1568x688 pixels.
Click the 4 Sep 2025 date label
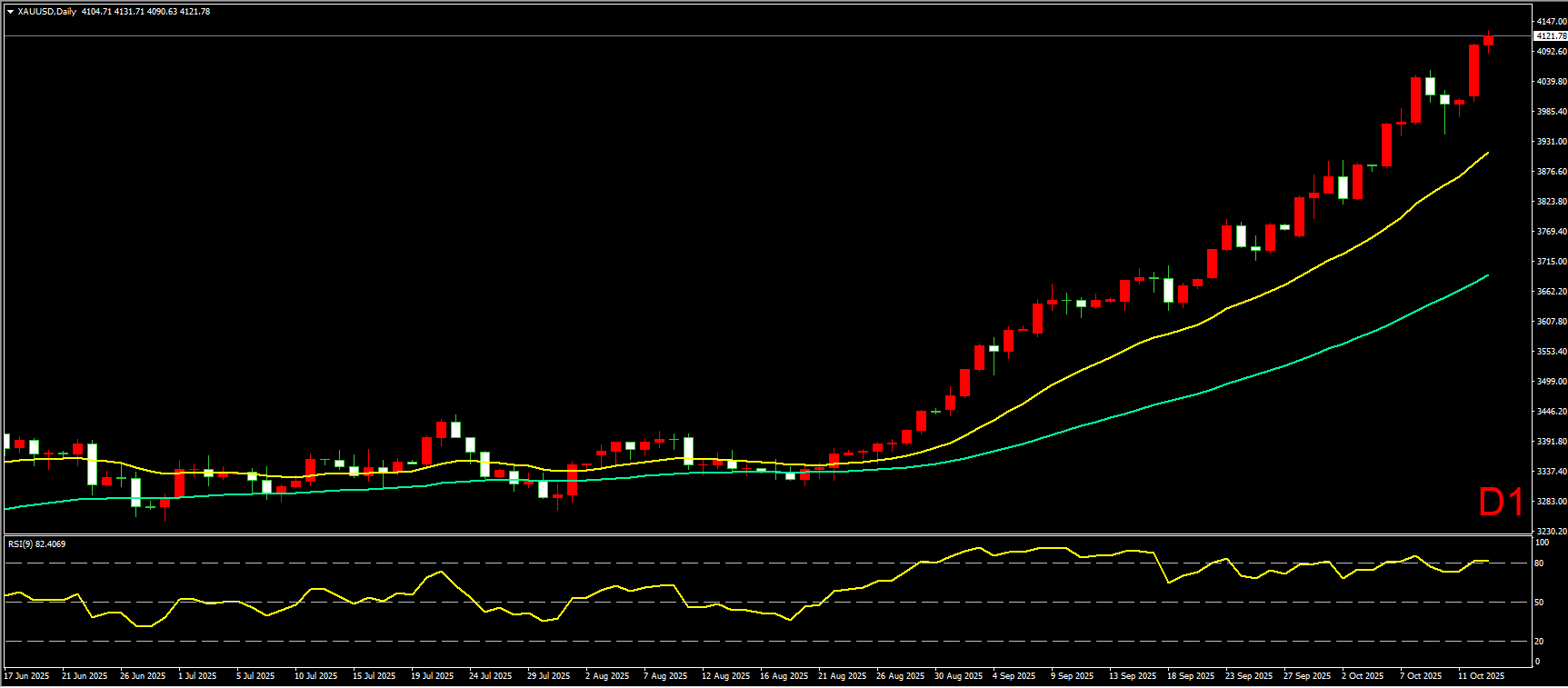click(1014, 676)
